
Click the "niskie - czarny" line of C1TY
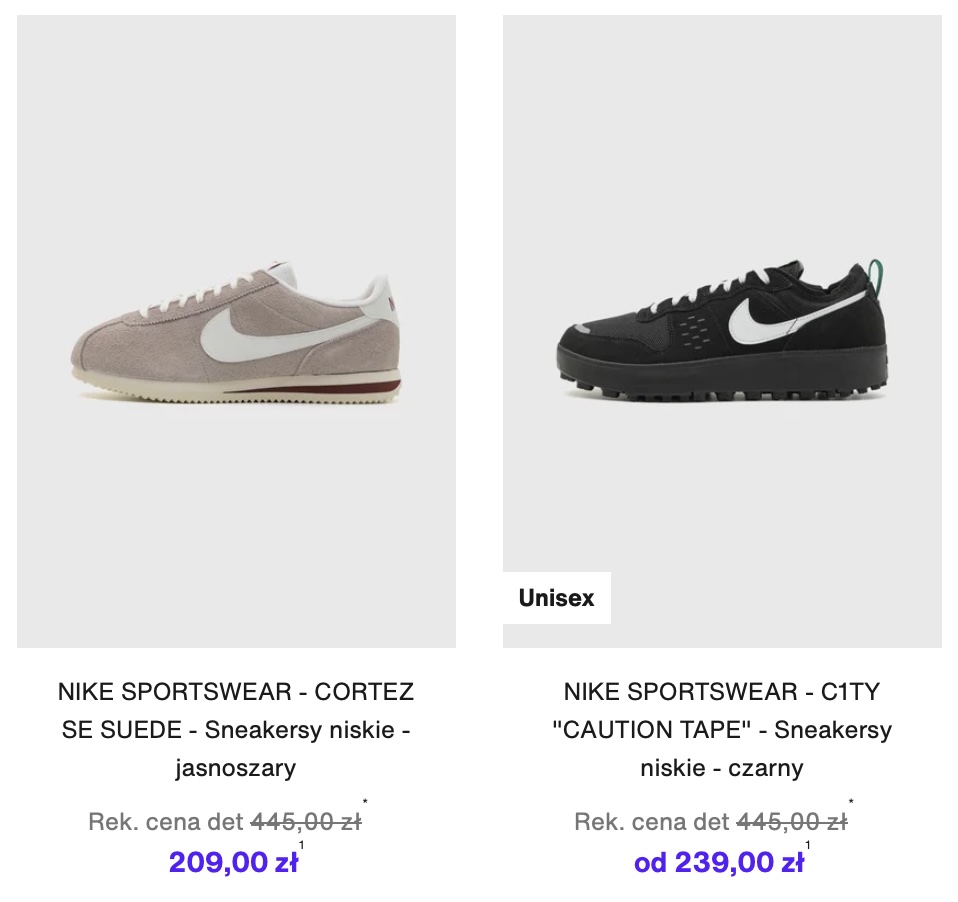(721, 768)
